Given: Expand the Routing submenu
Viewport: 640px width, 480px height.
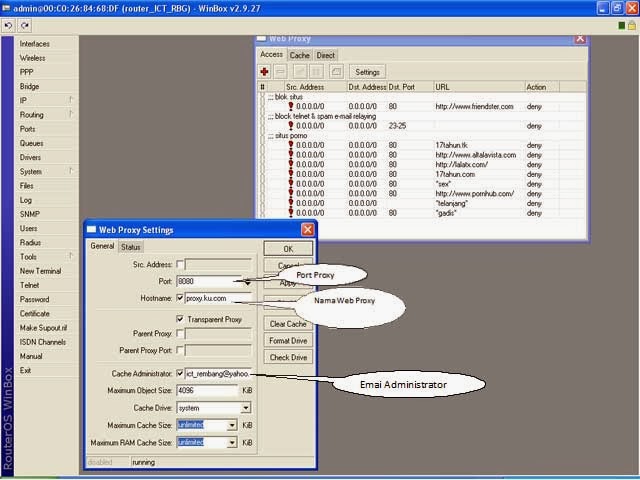Looking at the screenshot, I should 71,114.
